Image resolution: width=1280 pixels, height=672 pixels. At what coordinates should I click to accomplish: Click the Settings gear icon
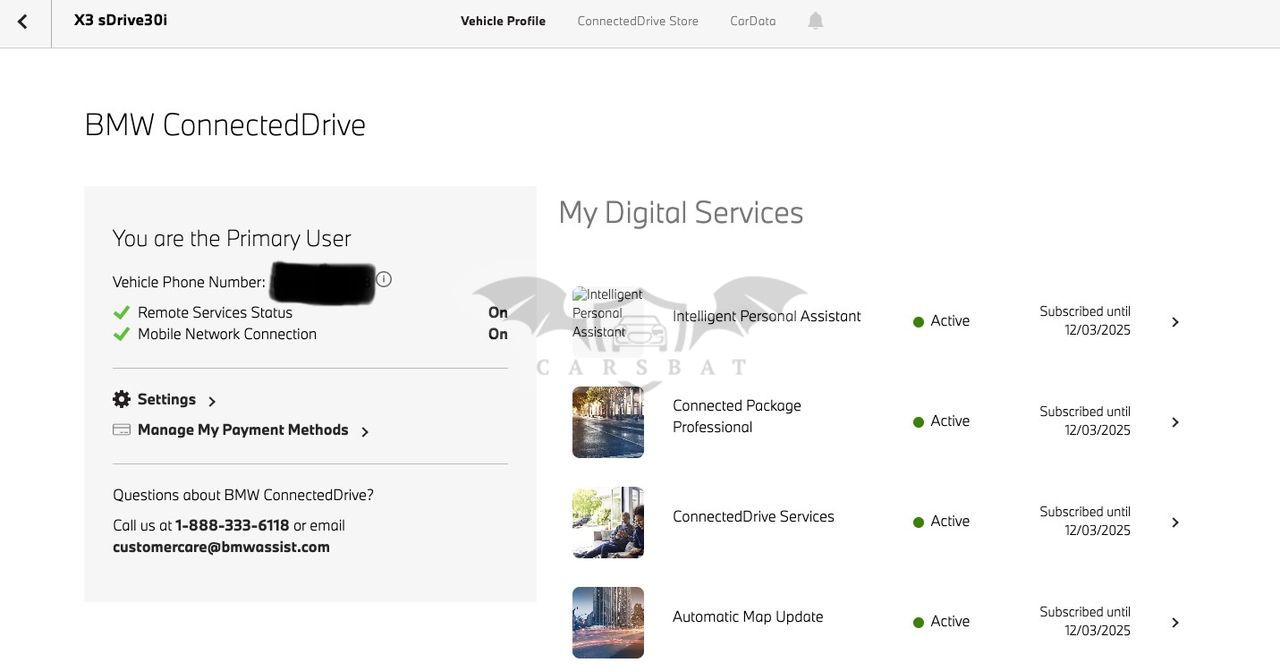pos(122,399)
